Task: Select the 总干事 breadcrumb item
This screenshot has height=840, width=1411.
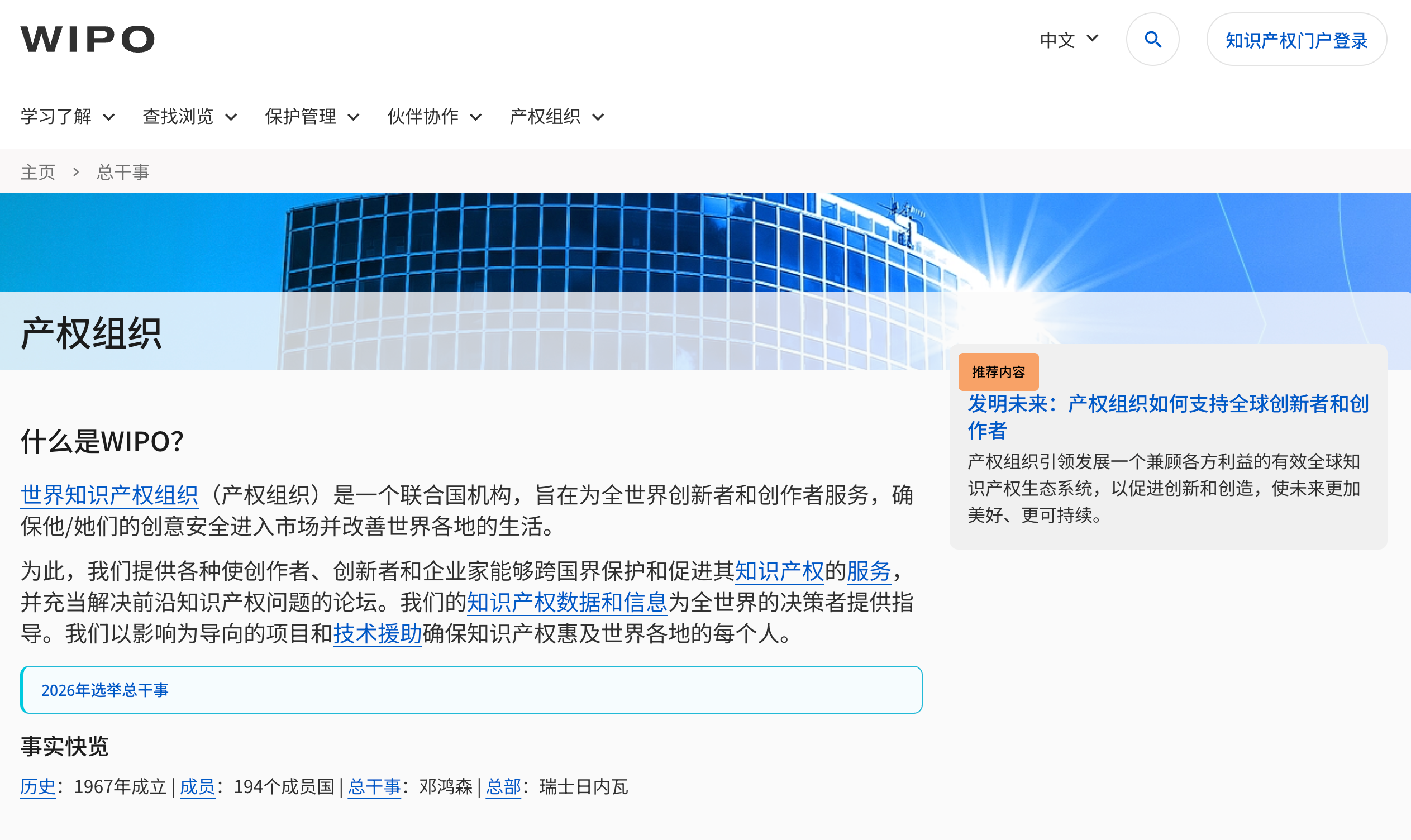Action: click(x=123, y=171)
